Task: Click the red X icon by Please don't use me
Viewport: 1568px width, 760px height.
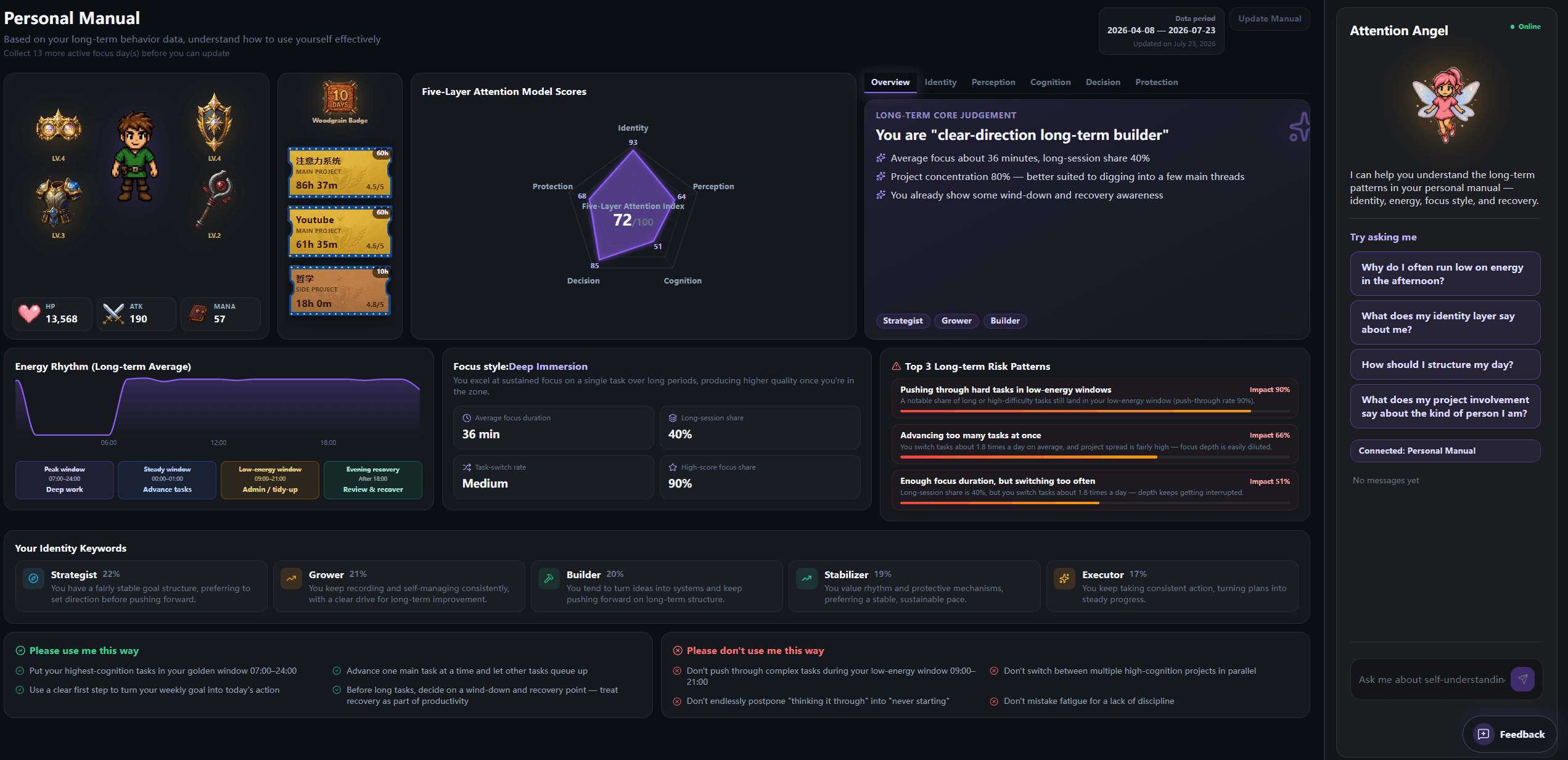Action: pyautogui.click(x=678, y=650)
